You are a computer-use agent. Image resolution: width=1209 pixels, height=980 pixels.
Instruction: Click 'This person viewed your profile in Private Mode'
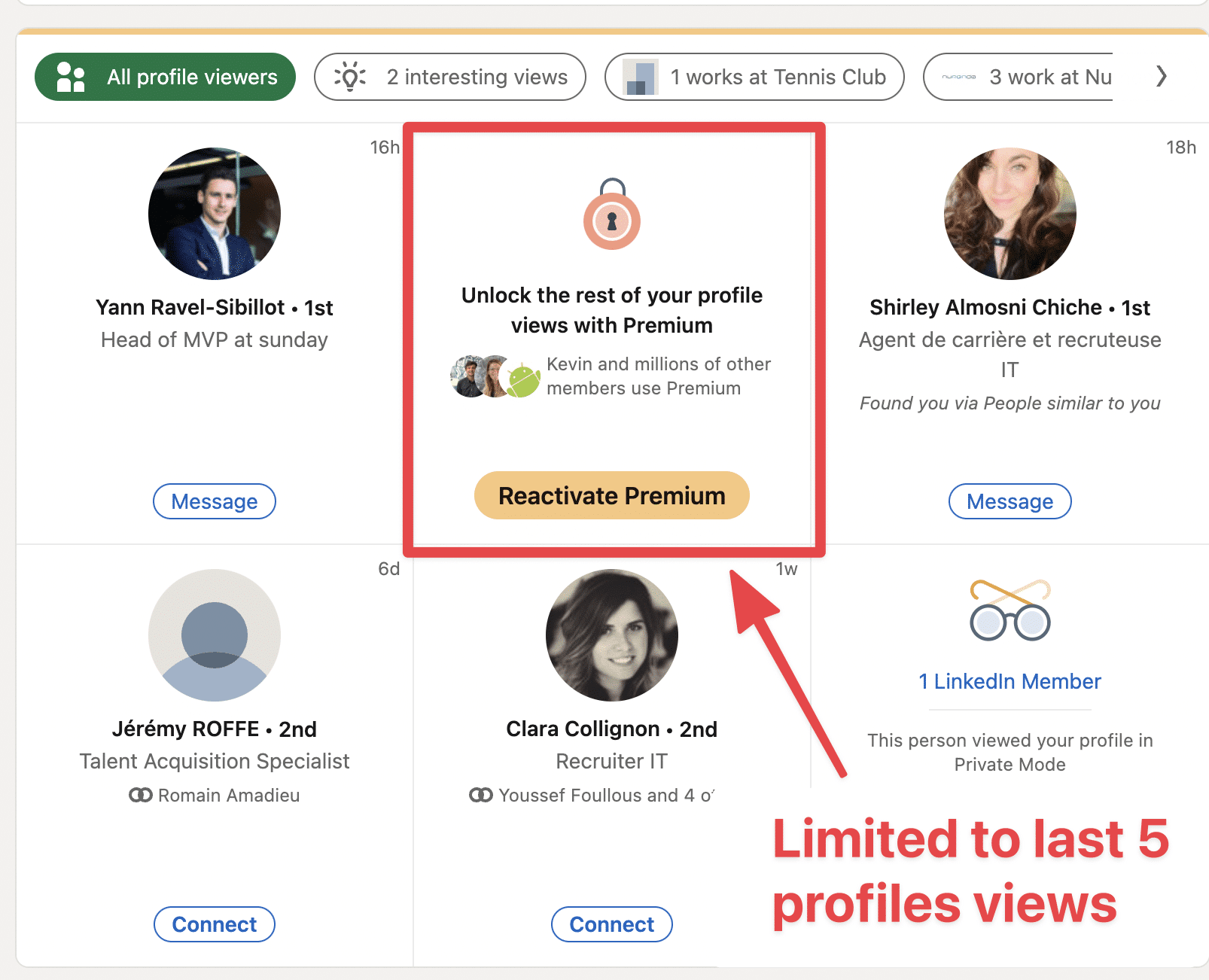click(1010, 752)
